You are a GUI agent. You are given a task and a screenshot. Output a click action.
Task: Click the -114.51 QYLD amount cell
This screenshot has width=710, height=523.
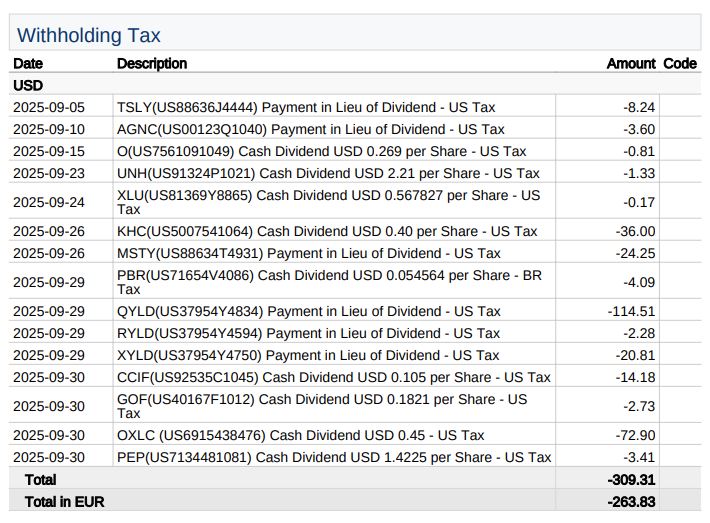pyautogui.click(x=631, y=311)
